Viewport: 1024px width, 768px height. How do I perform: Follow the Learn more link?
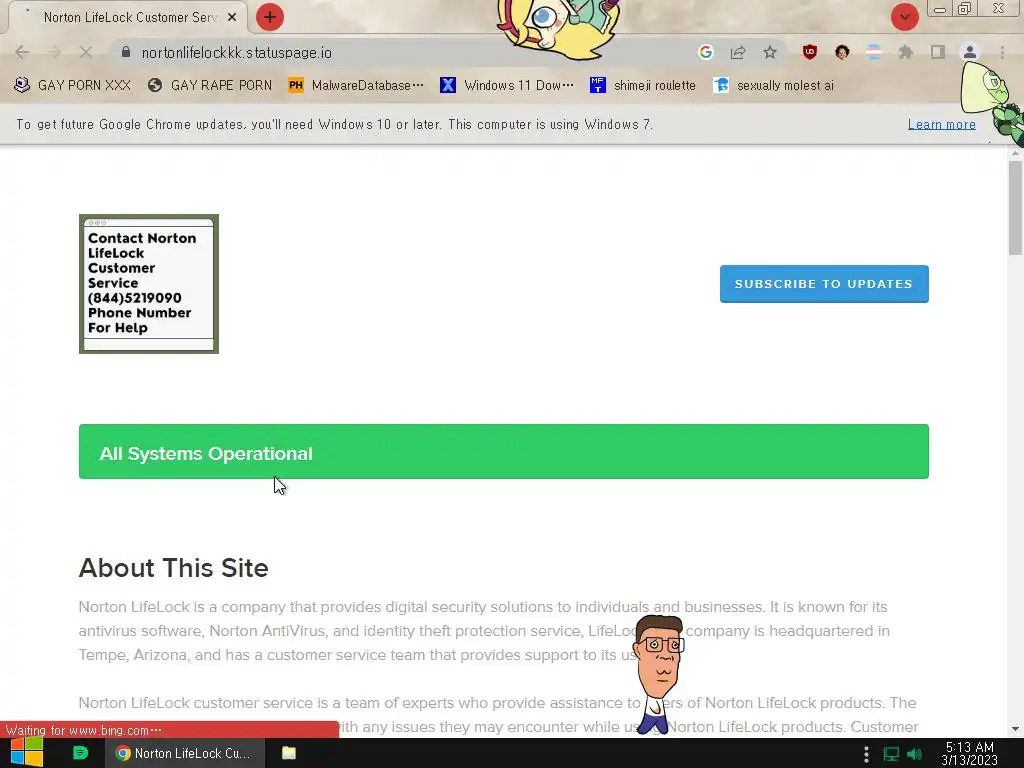click(942, 124)
